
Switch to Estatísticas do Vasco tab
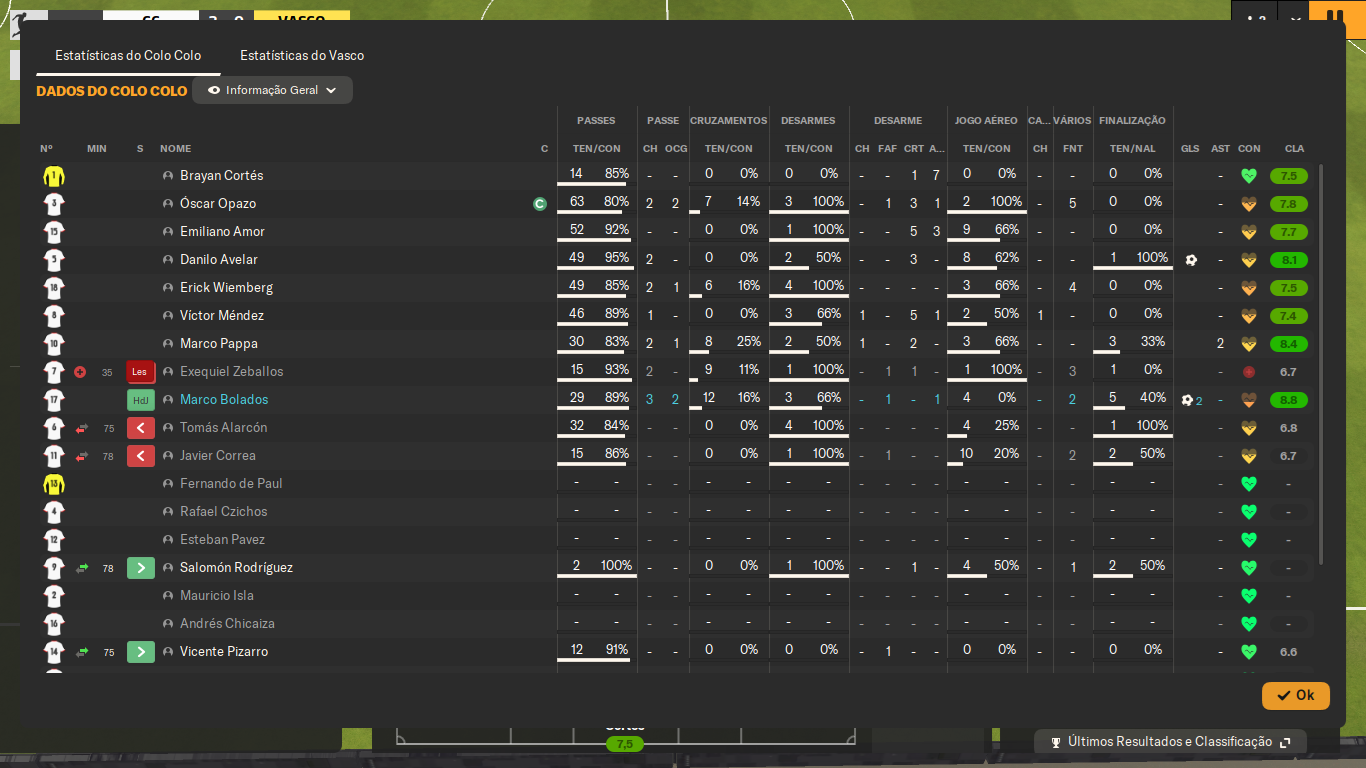coord(302,56)
